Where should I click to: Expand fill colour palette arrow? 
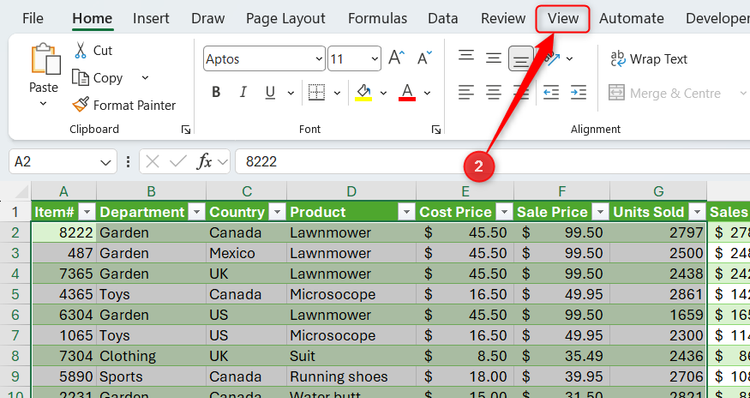coord(383,93)
